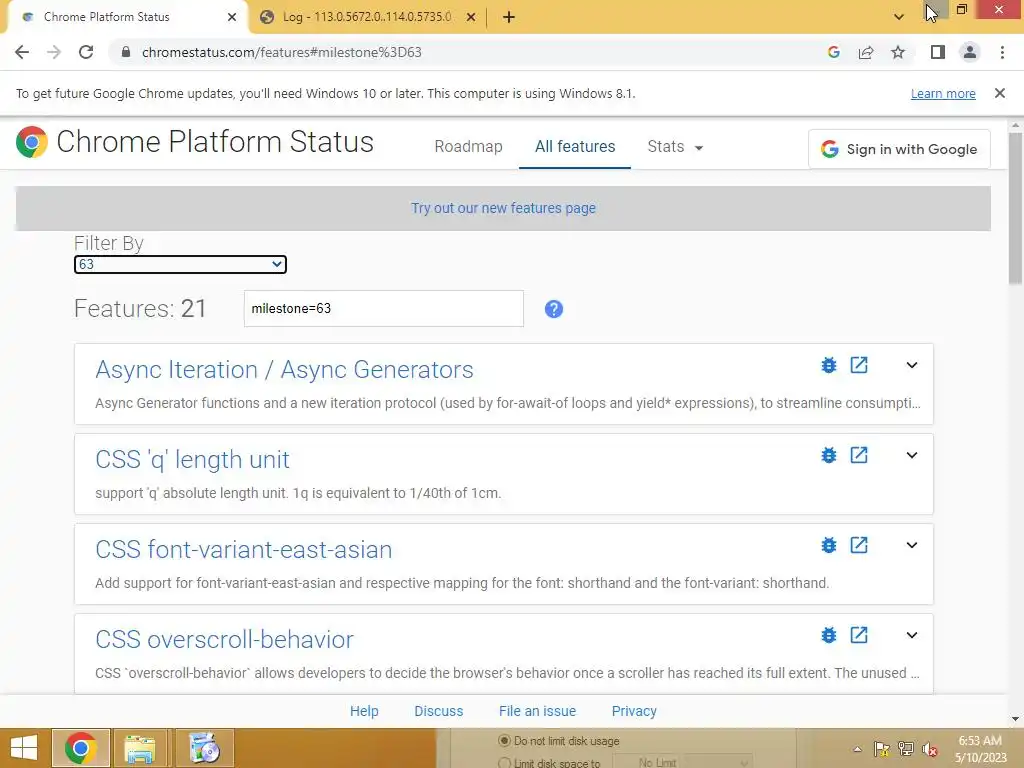The width and height of the screenshot is (1024, 768).
Task: Show hidden tray icons arrow
Action: (857, 749)
